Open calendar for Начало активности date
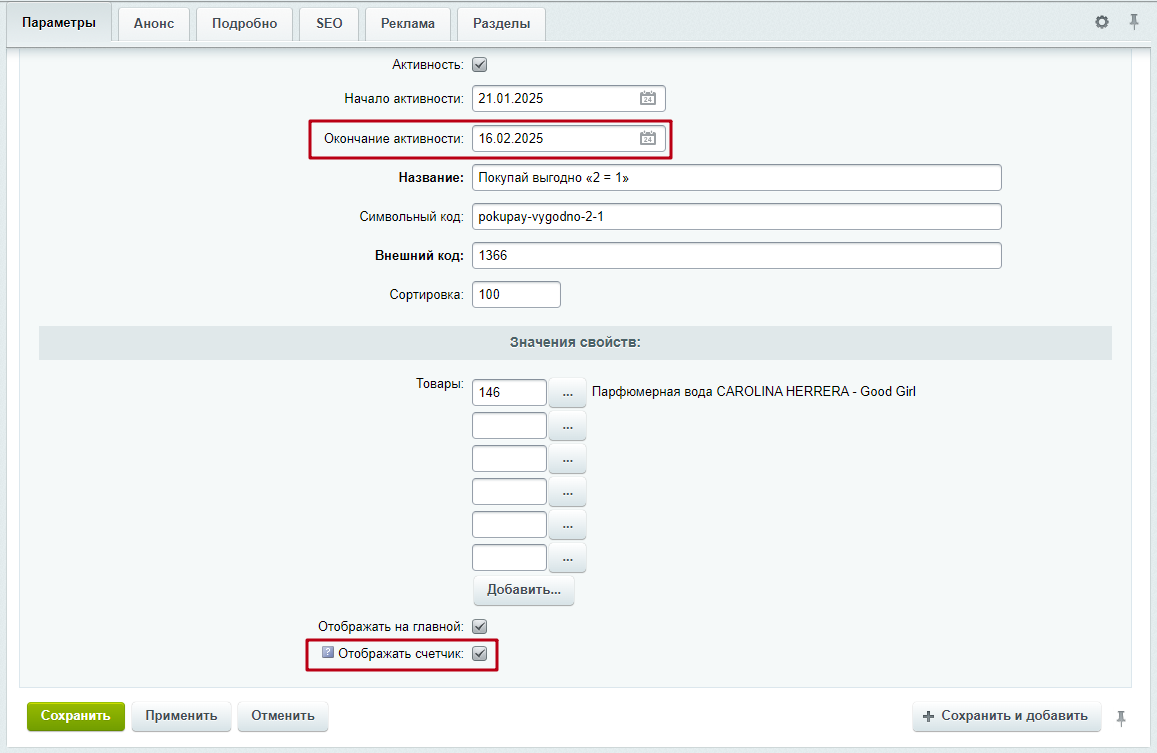Image resolution: width=1157 pixels, height=753 pixels. click(648, 98)
